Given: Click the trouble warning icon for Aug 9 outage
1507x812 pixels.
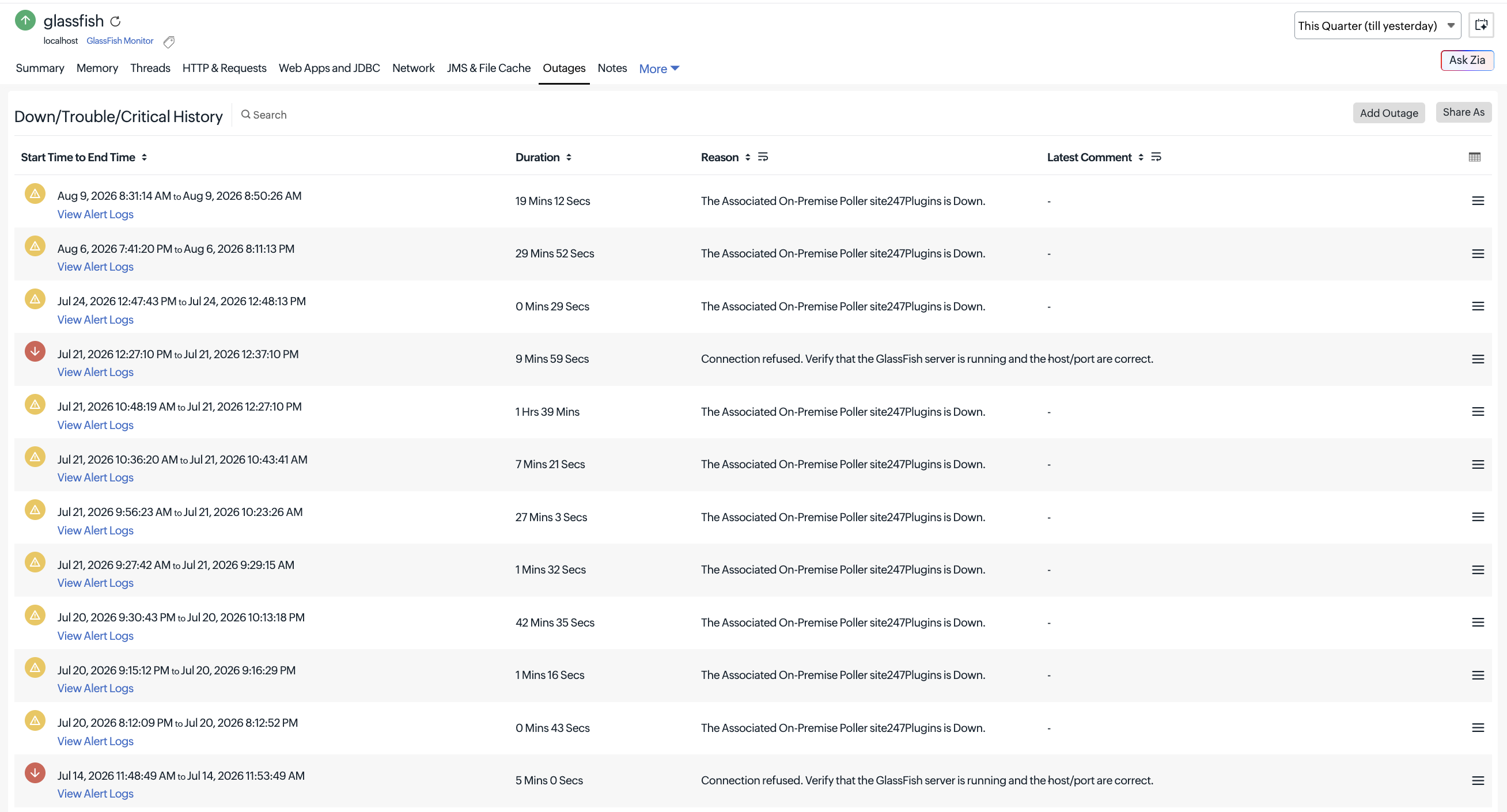Looking at the screenshot, I should pos(35,193).
